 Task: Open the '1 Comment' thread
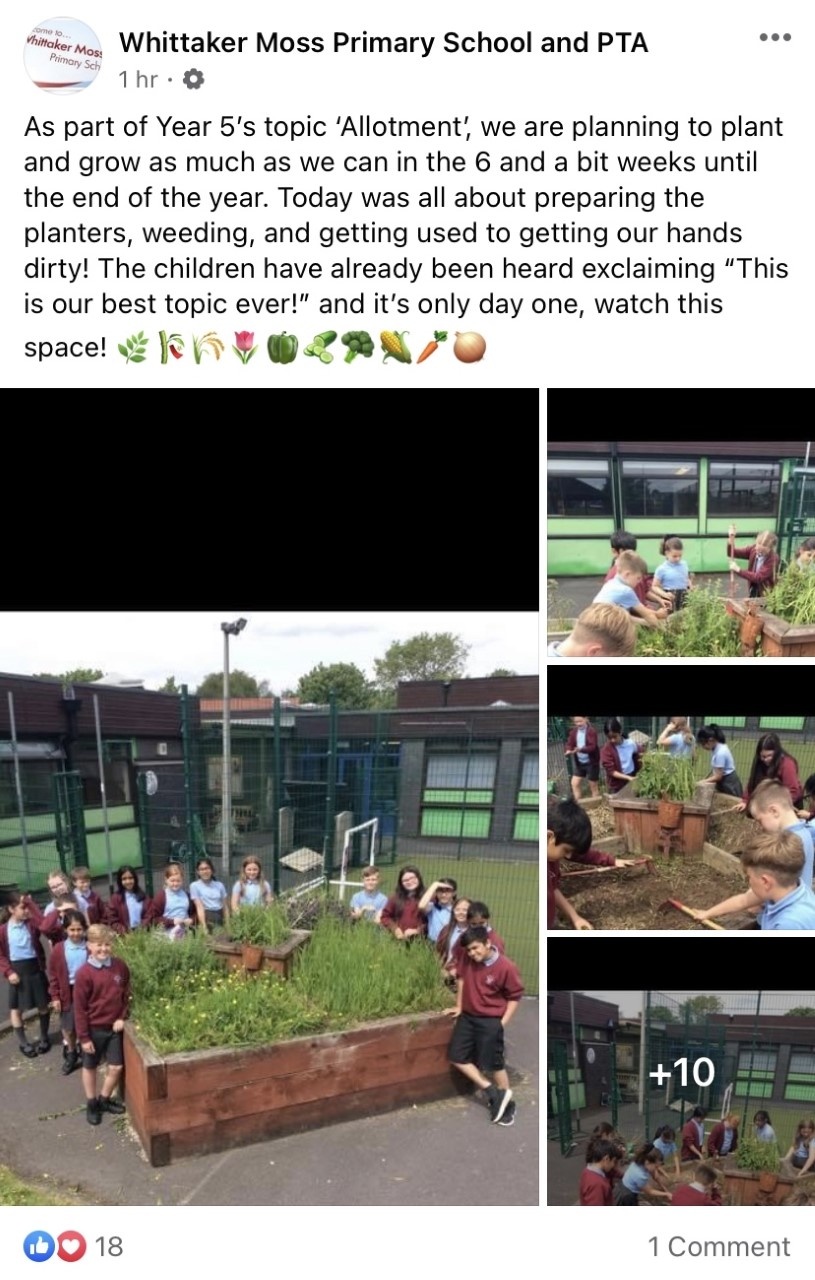pos(718,1246)
